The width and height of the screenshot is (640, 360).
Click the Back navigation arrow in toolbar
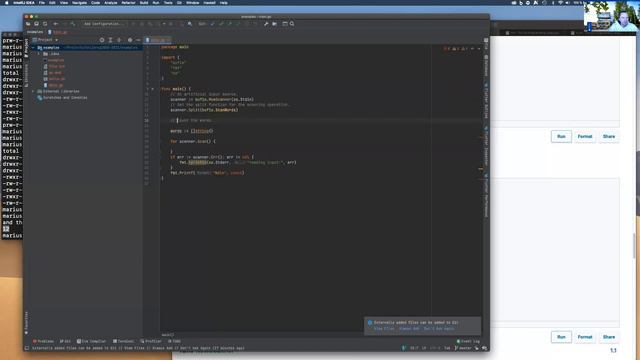tap(56, 24)
